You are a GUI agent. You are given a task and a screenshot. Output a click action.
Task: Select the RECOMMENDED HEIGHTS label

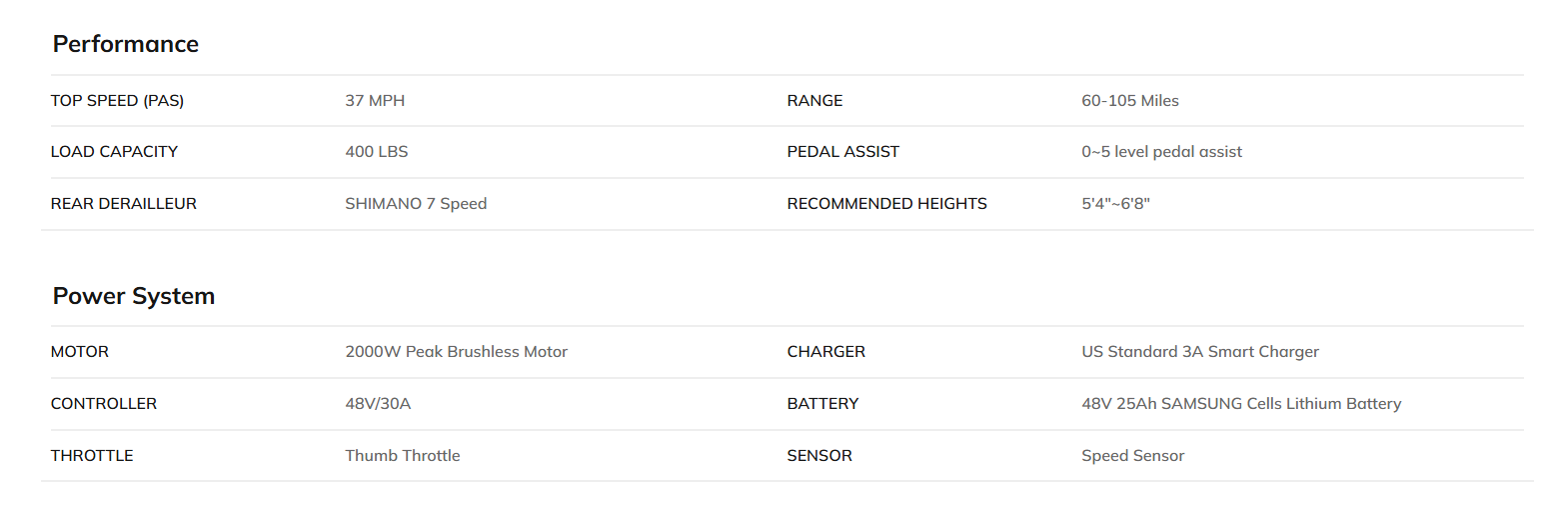[886, 204]
